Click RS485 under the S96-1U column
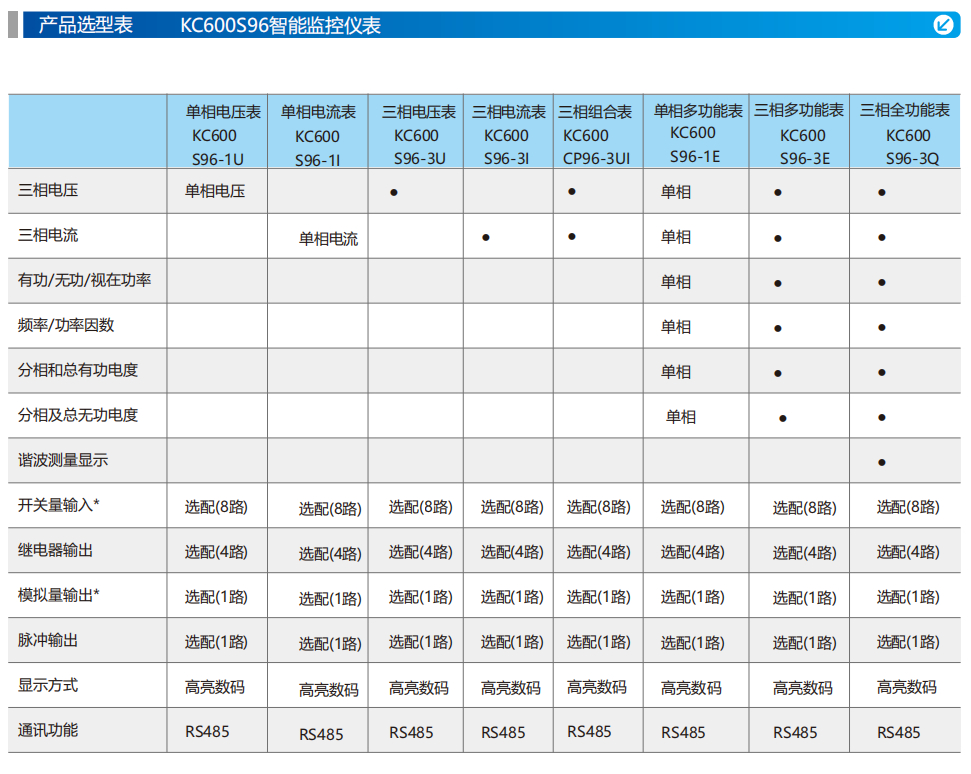971x774 pixels. tap(207, 732)
